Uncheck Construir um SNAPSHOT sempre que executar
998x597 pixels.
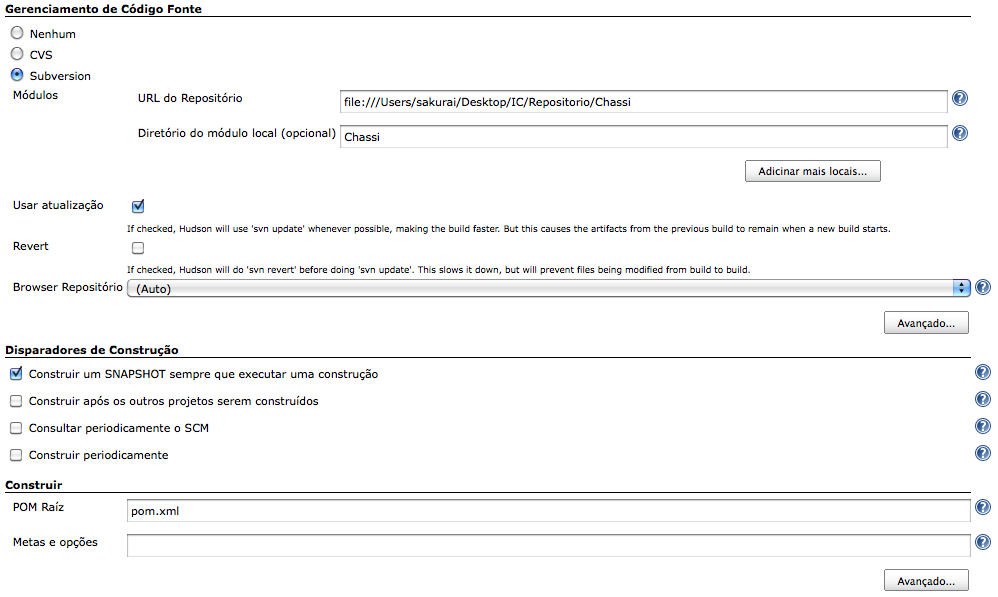tap(17, 374)
